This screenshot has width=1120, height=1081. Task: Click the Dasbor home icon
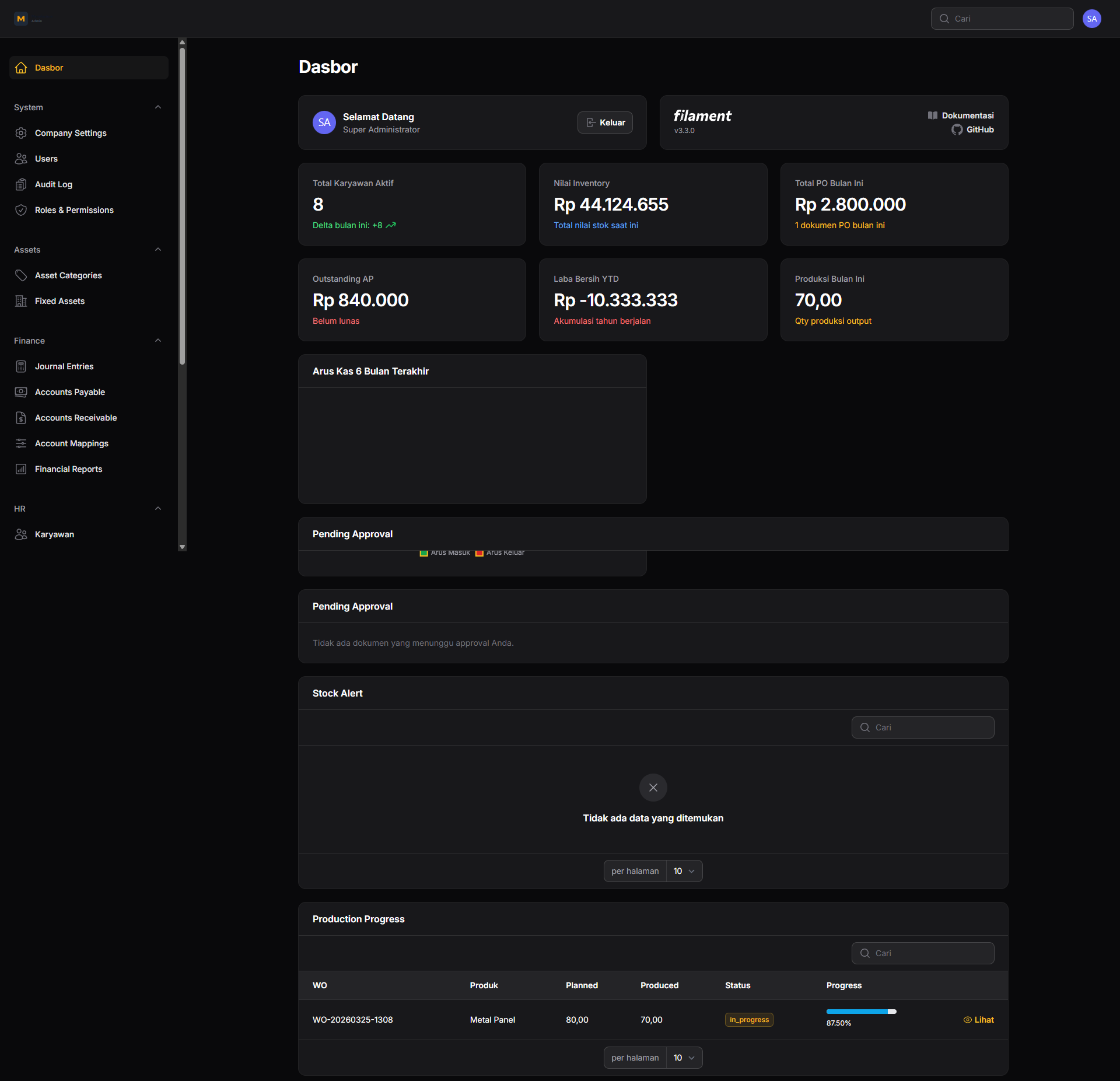tap(21, 68)
